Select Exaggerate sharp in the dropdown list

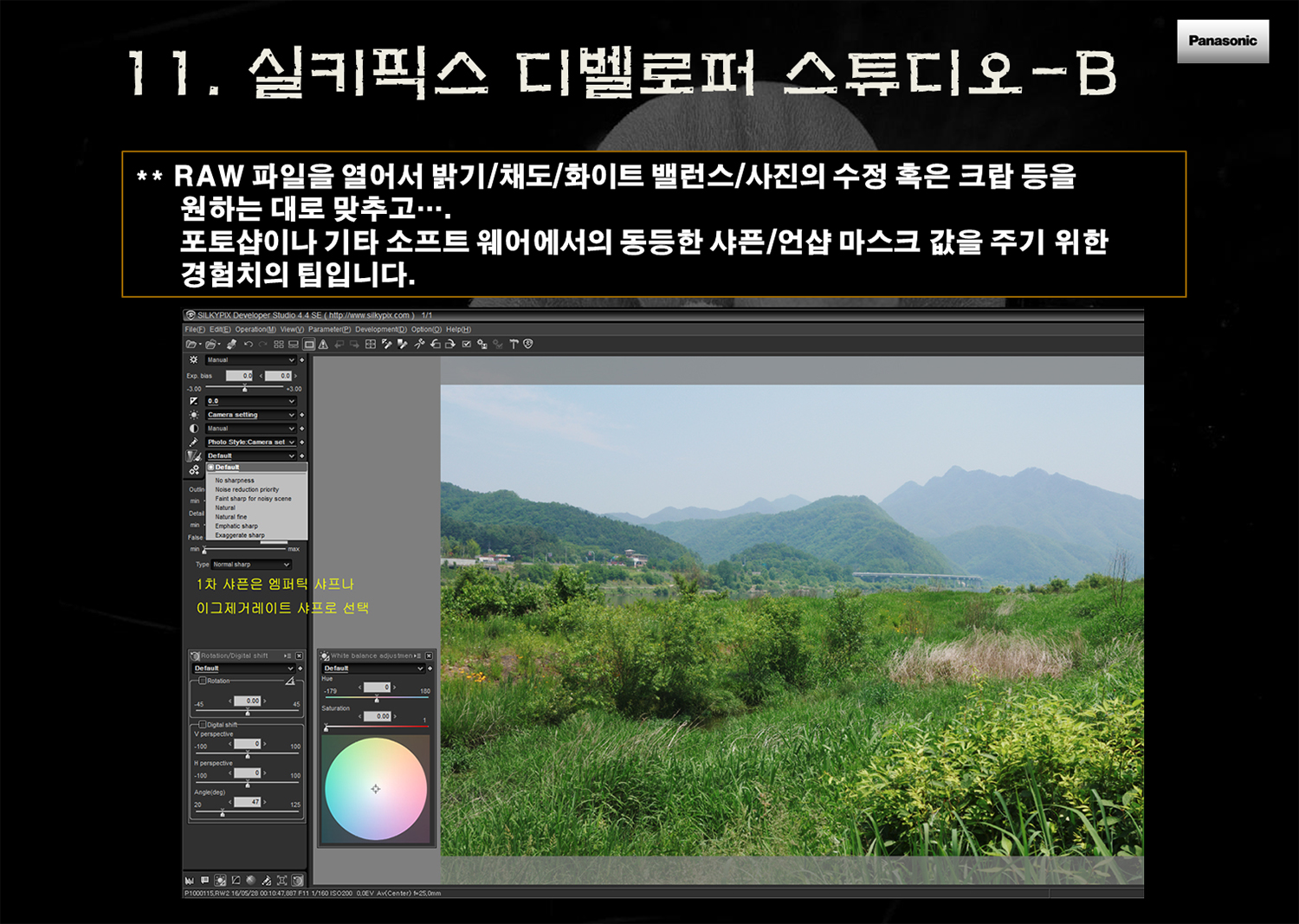tap(240, 535)
